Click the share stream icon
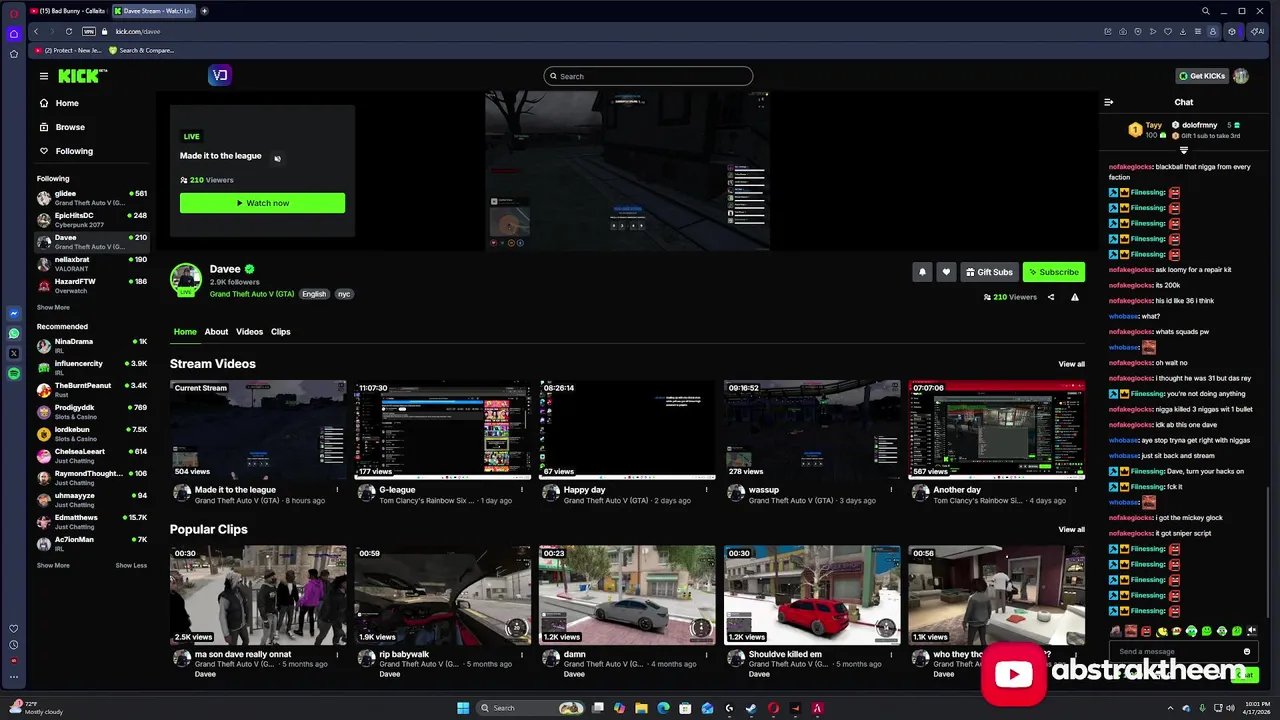Viewport: 1280px width, 720px height. (1051, 297)
